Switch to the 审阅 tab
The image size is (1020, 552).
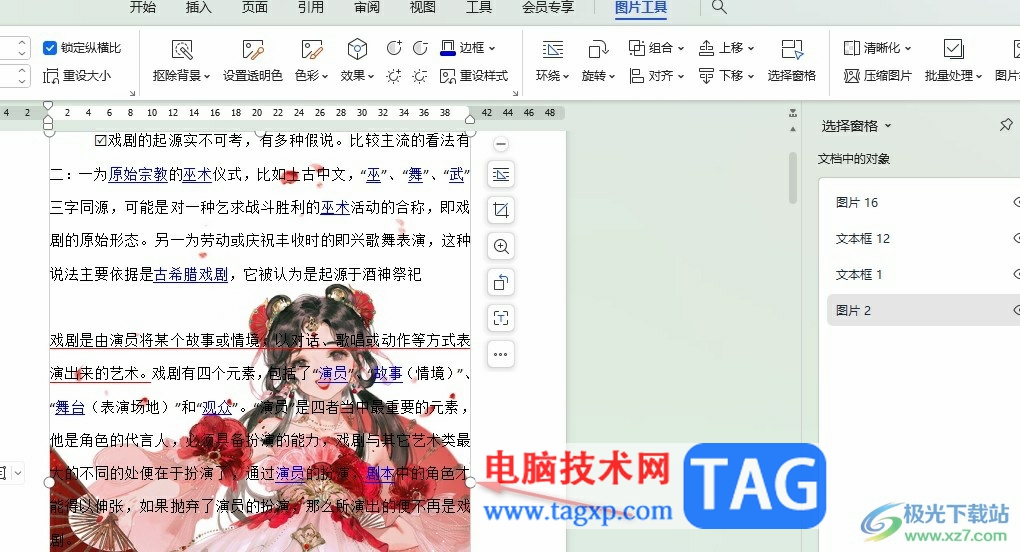[367, 7]
